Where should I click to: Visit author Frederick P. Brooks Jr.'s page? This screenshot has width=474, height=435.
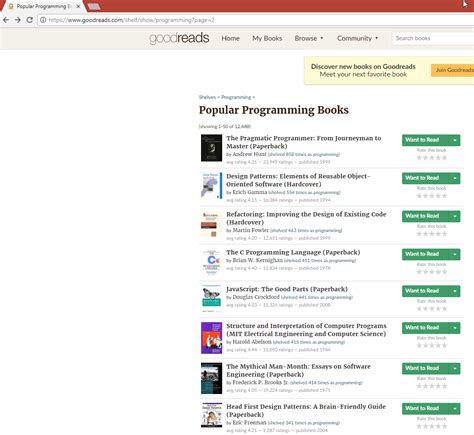[260, 383]
